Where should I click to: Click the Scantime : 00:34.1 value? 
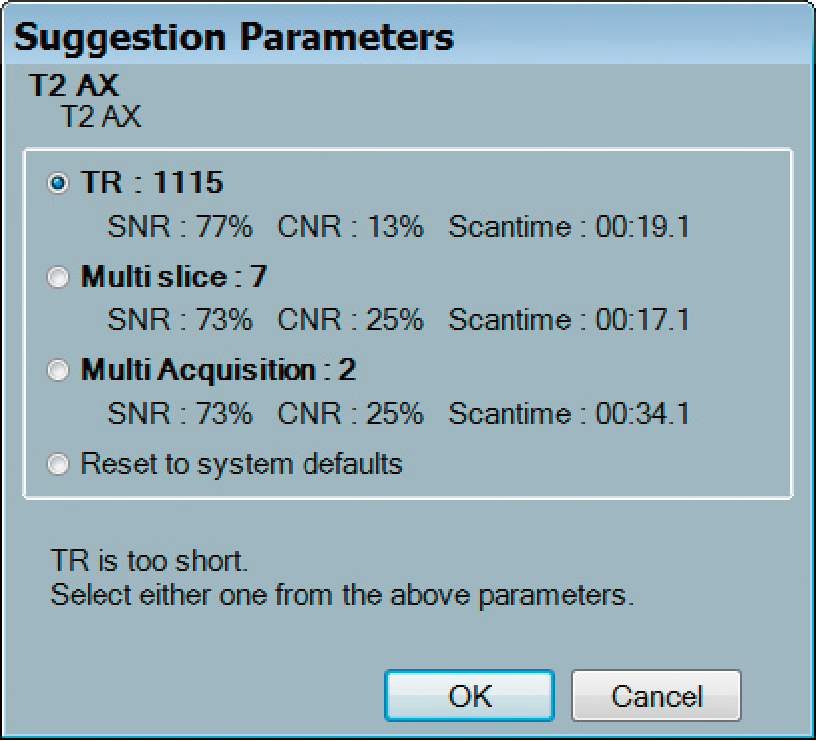tap(569, 413)
